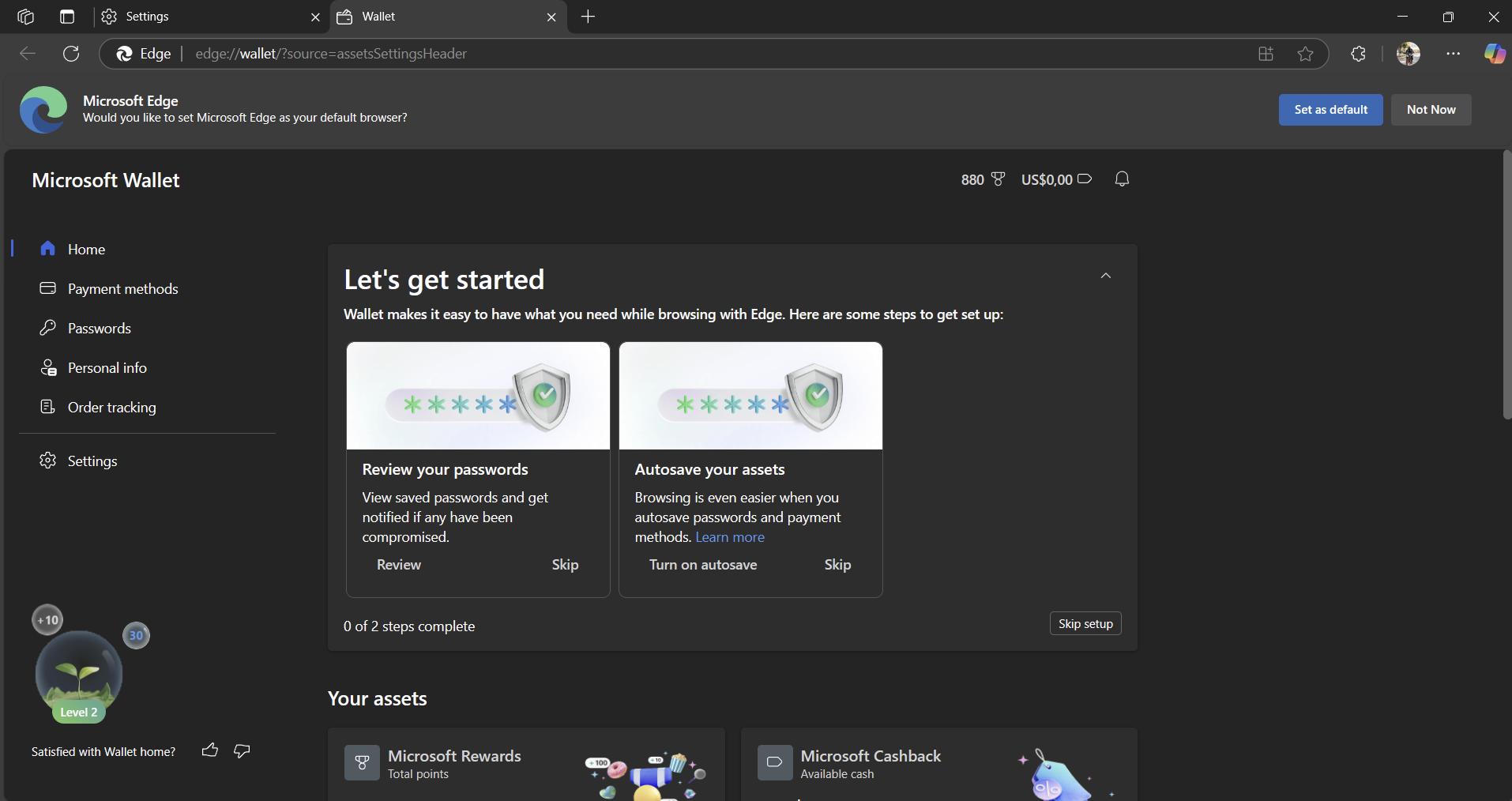
Task: Click the Your assets heading
Action: coord(378,699)
